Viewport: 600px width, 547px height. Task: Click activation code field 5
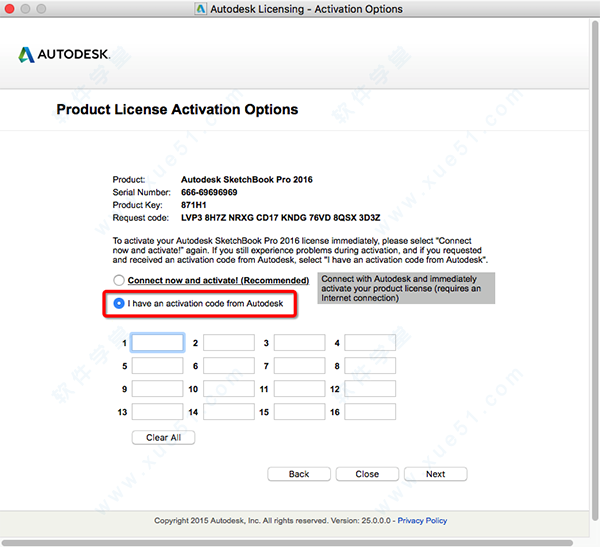tap(158, 366)
